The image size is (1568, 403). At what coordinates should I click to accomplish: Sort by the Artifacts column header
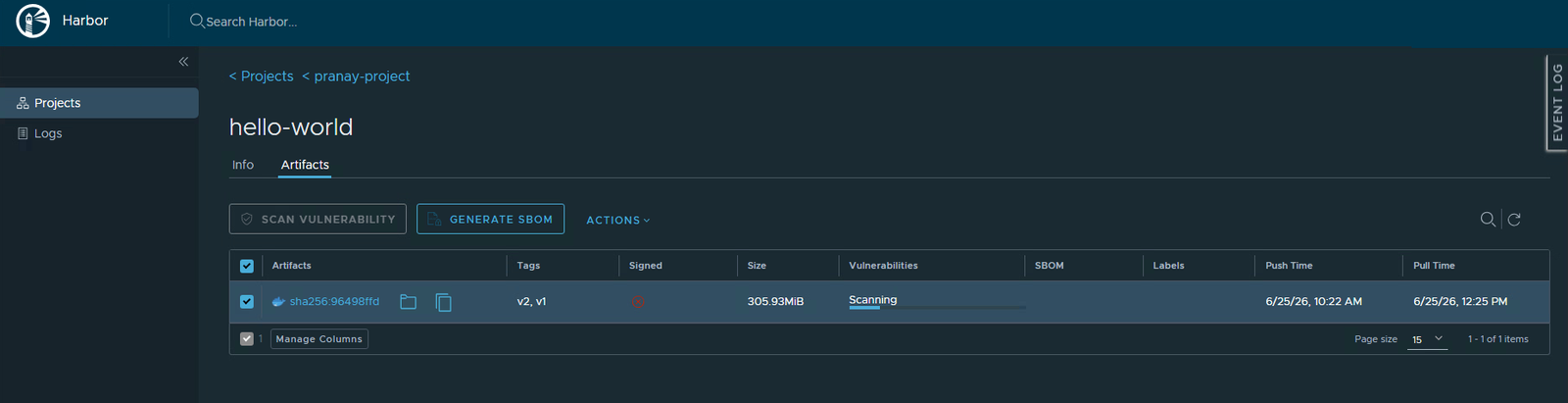coord(291,266)
